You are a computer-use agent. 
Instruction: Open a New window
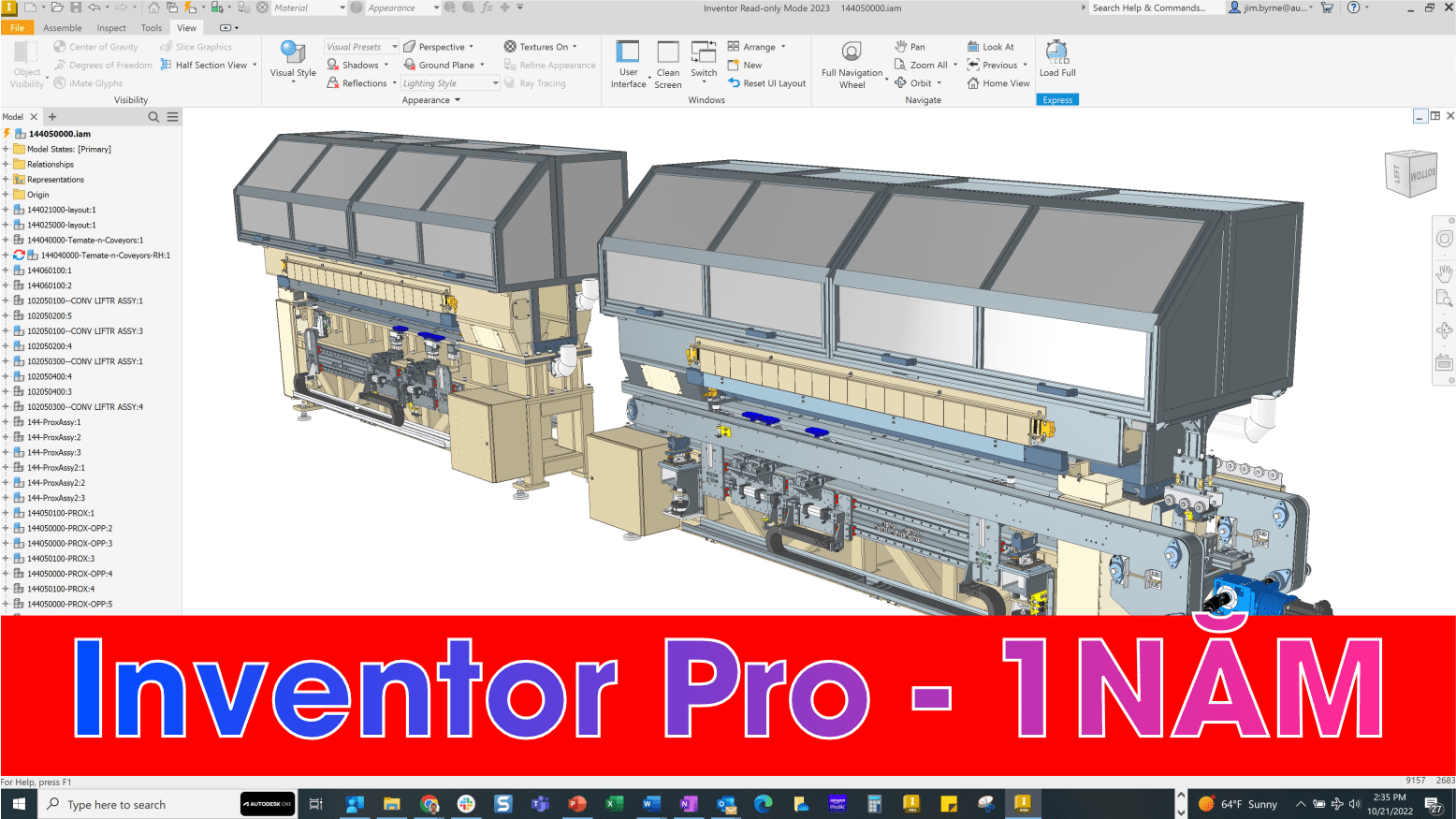pos(745,65)
